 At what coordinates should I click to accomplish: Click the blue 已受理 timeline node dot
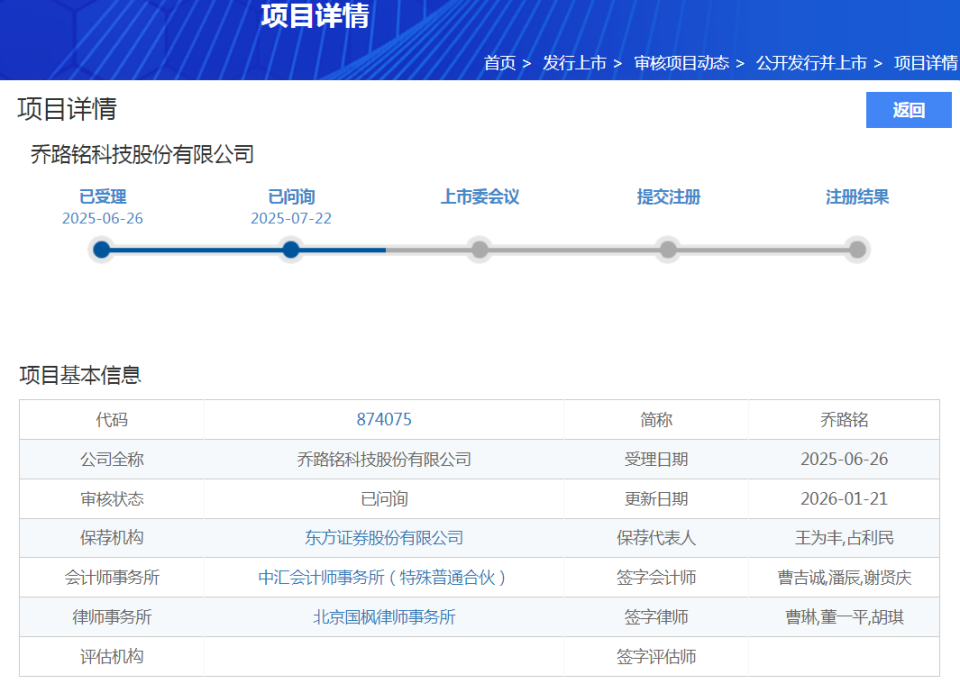point(101,249)
